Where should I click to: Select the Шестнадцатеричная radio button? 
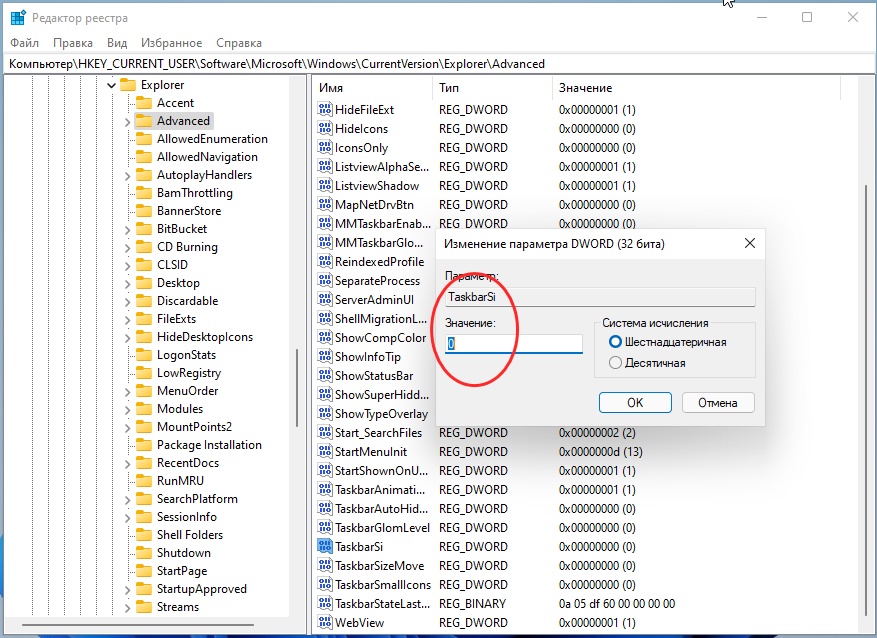pos(615,342)
